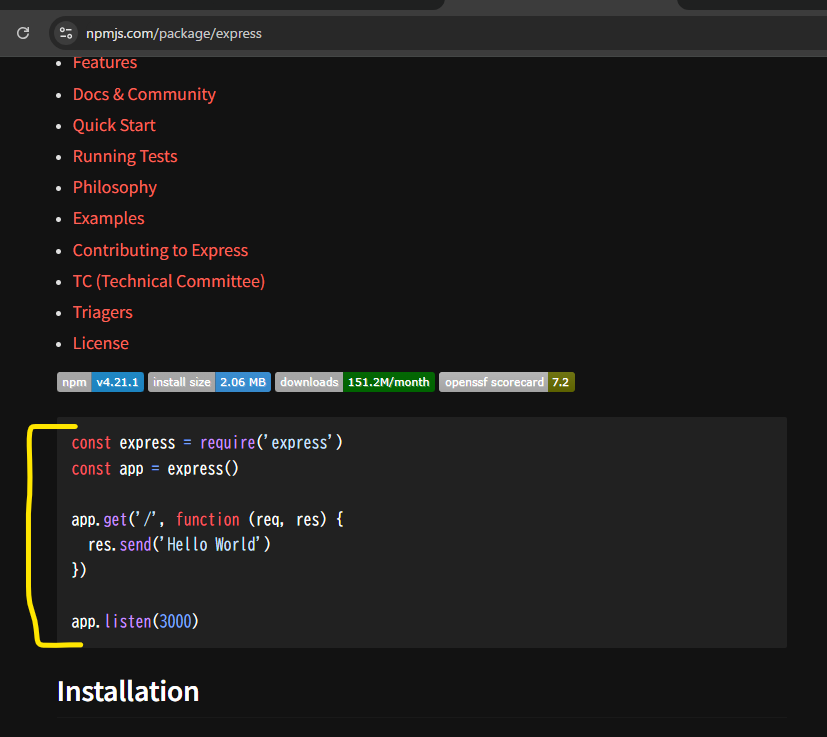Open the downloads 151.2M/month badge
The height and width of the screenshot is (737, 827).
(x=355, y=382)
